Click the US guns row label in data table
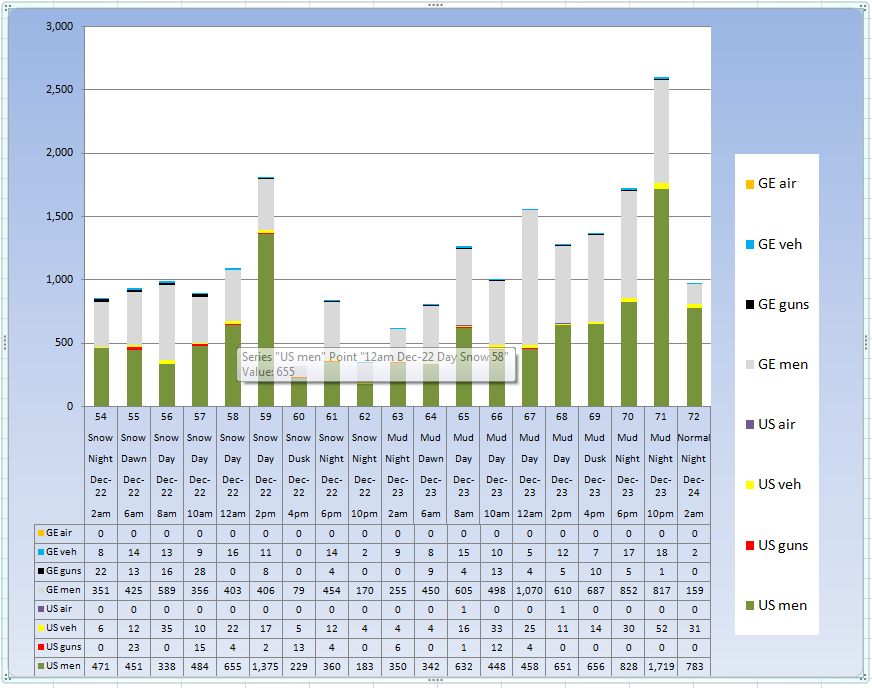The image size is (872, 688). click(59, 646)
